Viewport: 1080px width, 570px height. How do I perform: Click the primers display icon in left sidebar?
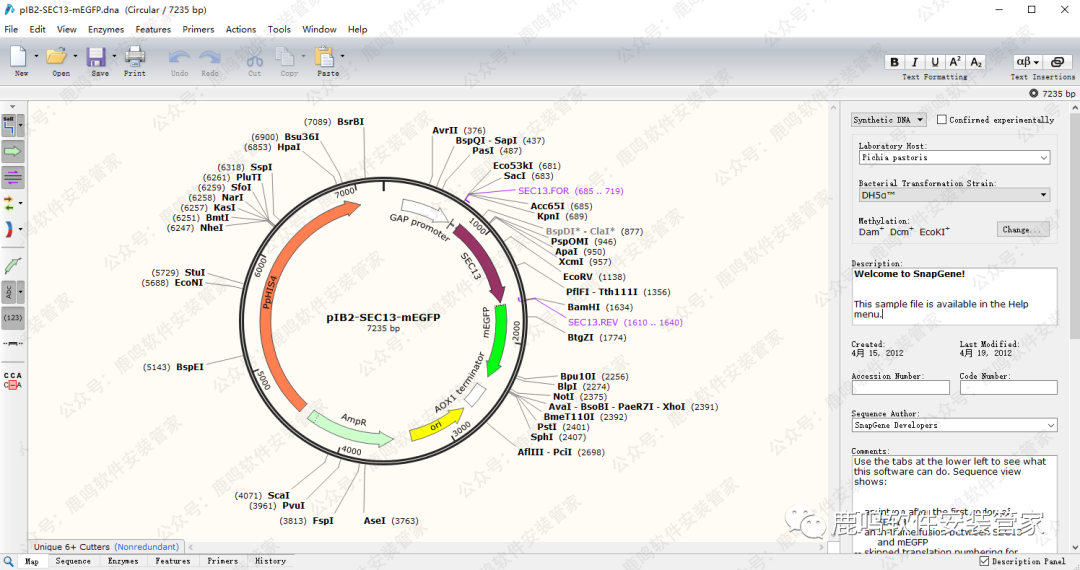point(13,178)
